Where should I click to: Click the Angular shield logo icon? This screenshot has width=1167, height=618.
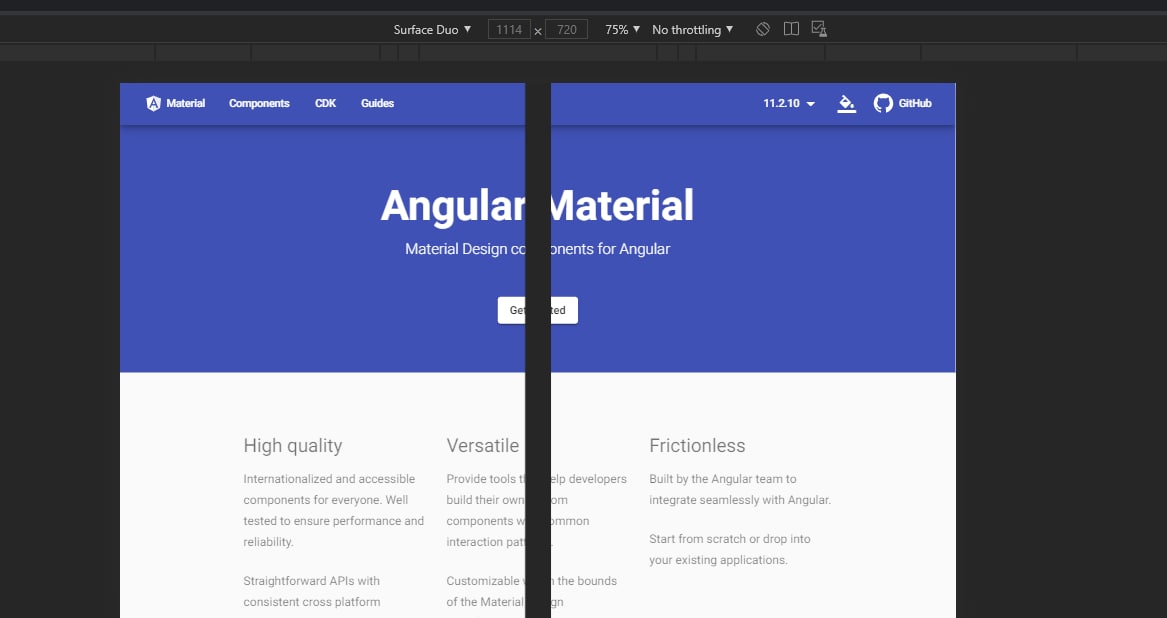(153, 103)
